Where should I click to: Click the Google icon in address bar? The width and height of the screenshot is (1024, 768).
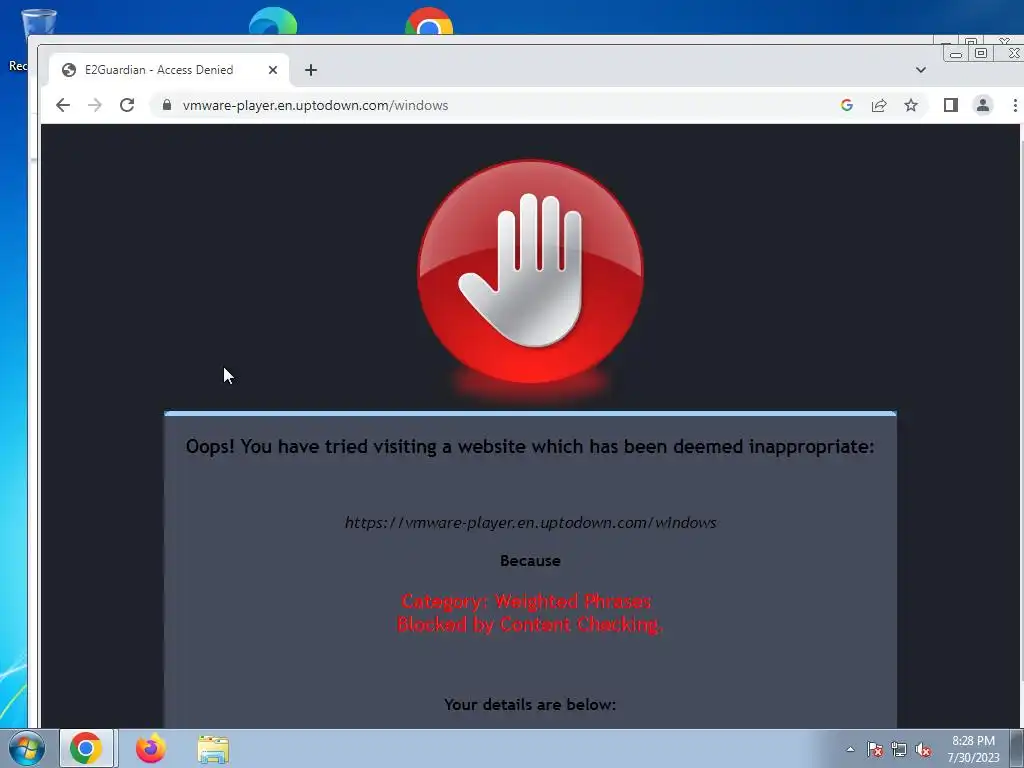[x=846, y=105]
